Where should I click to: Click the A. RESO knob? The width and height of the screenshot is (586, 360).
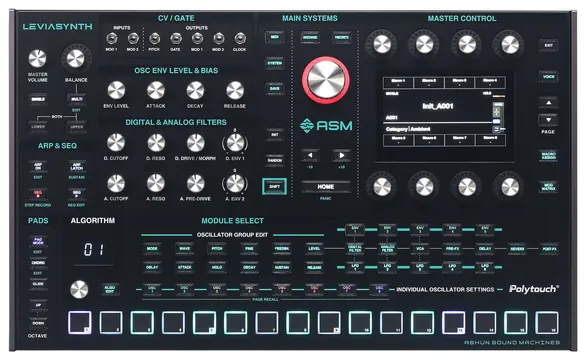pos(155,183)
